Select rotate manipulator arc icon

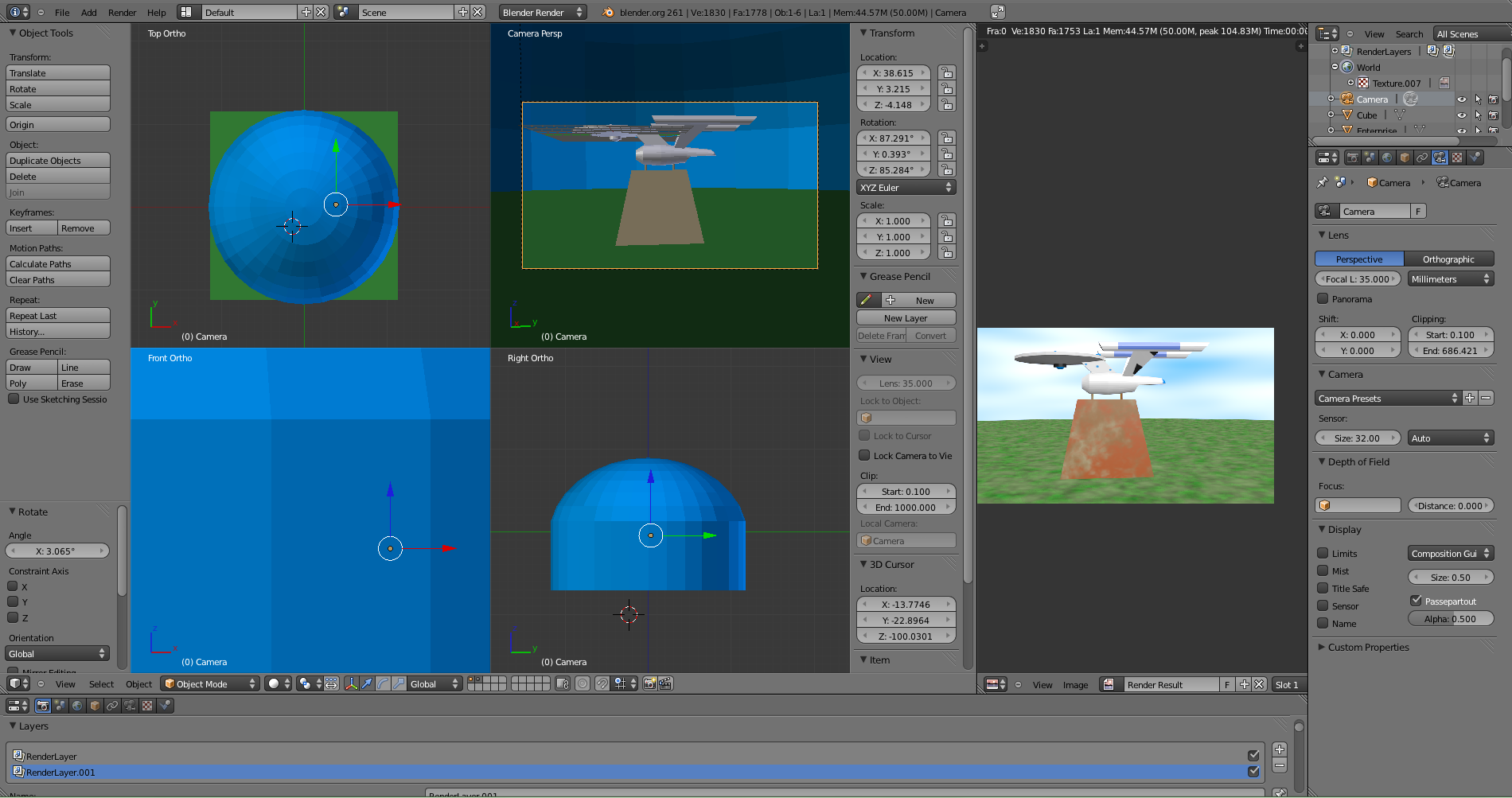(383, 683)
